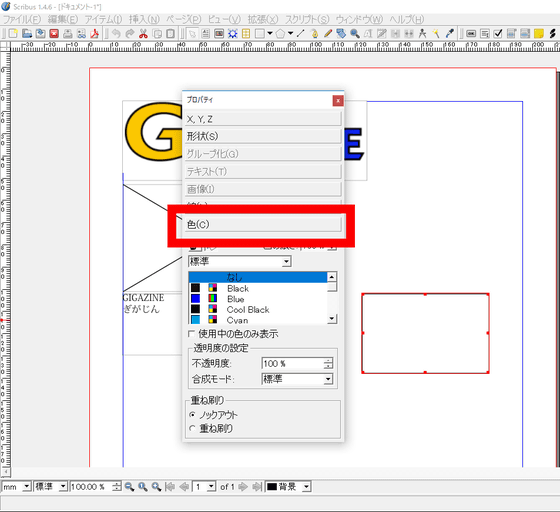Close the プロパティ properties panel

point(338,101)
